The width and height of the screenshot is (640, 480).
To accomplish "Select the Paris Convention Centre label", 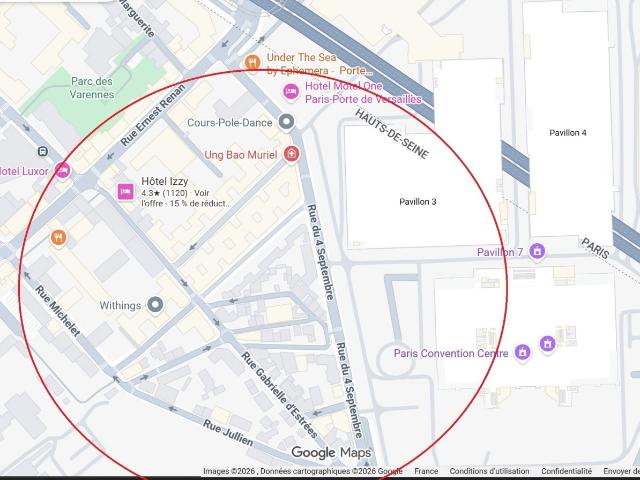I will (x=451, y=353).
